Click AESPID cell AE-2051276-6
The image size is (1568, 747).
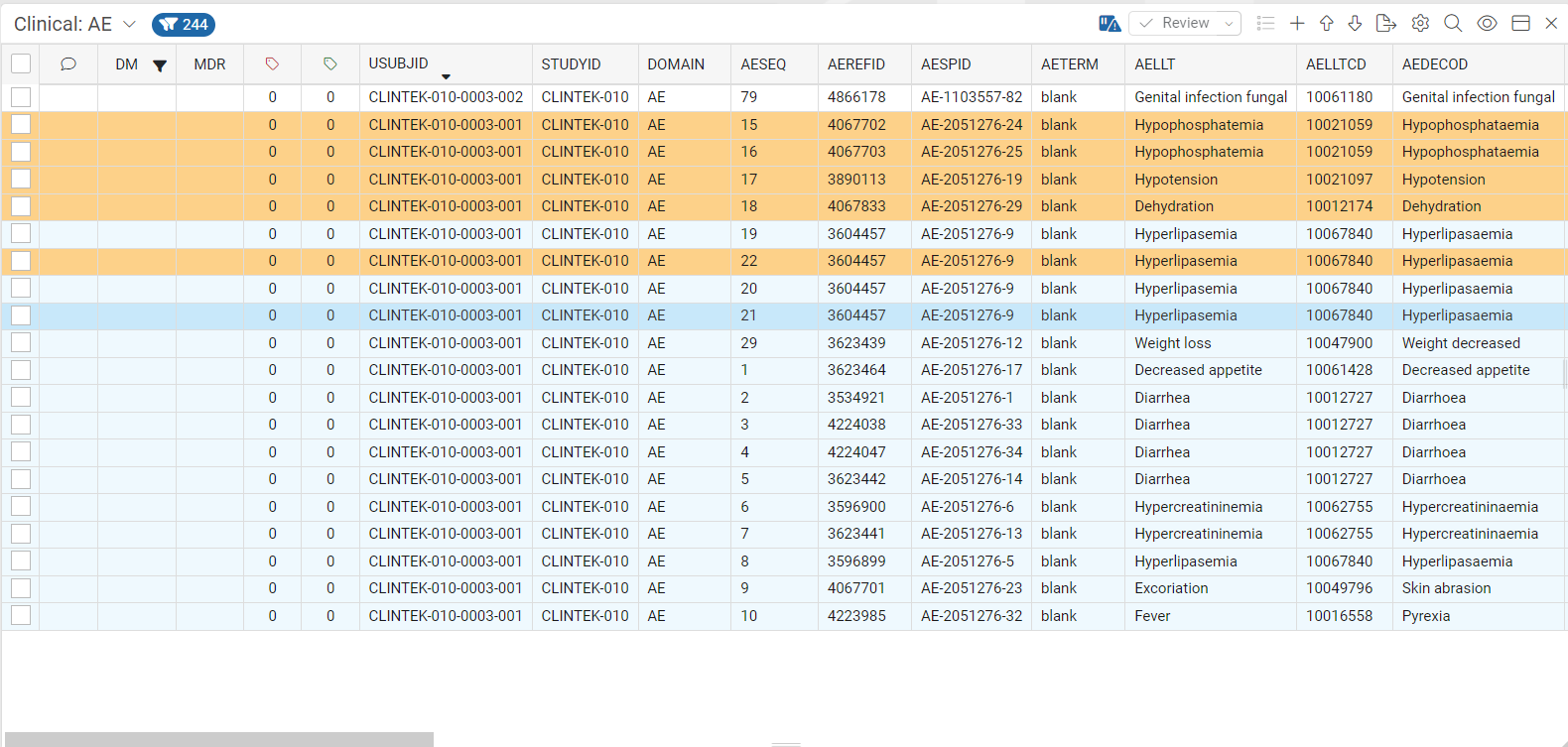coord(972,507)
